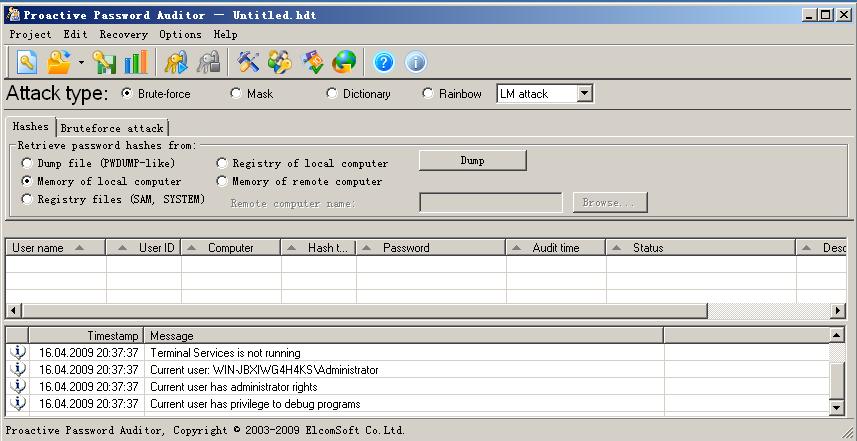Select 'Terminal Services is not running' log entry

point(419,352)
